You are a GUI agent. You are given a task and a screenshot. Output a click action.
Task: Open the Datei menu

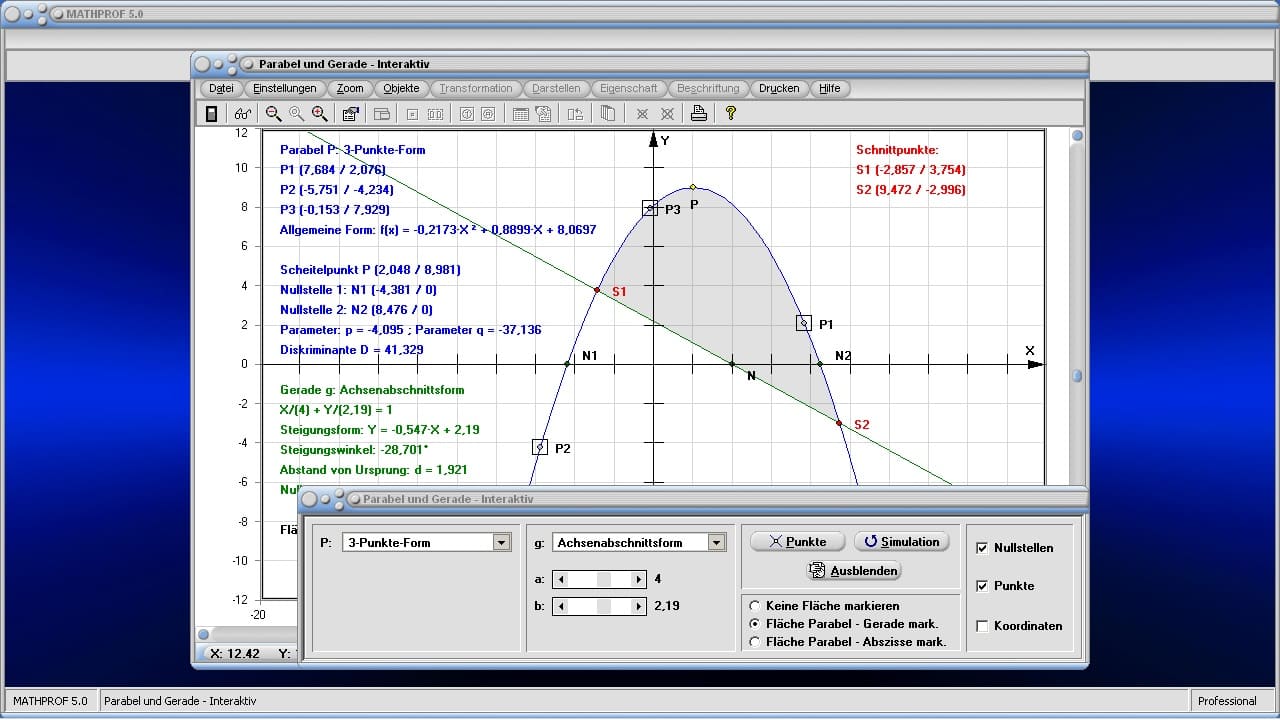pyautogui.click(x=222, y=88)
